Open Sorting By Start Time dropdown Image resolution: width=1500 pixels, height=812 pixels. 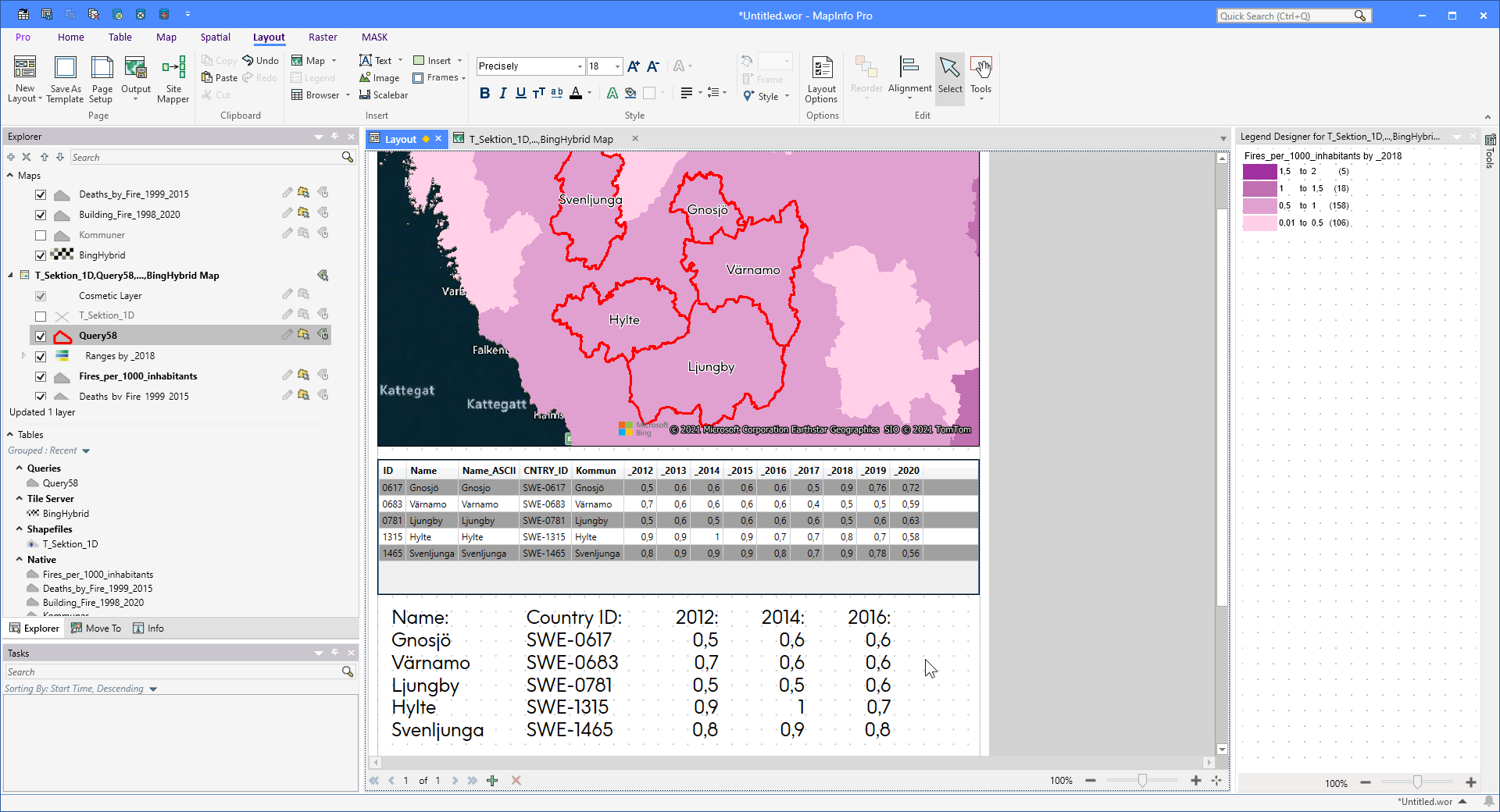[153, 689]
